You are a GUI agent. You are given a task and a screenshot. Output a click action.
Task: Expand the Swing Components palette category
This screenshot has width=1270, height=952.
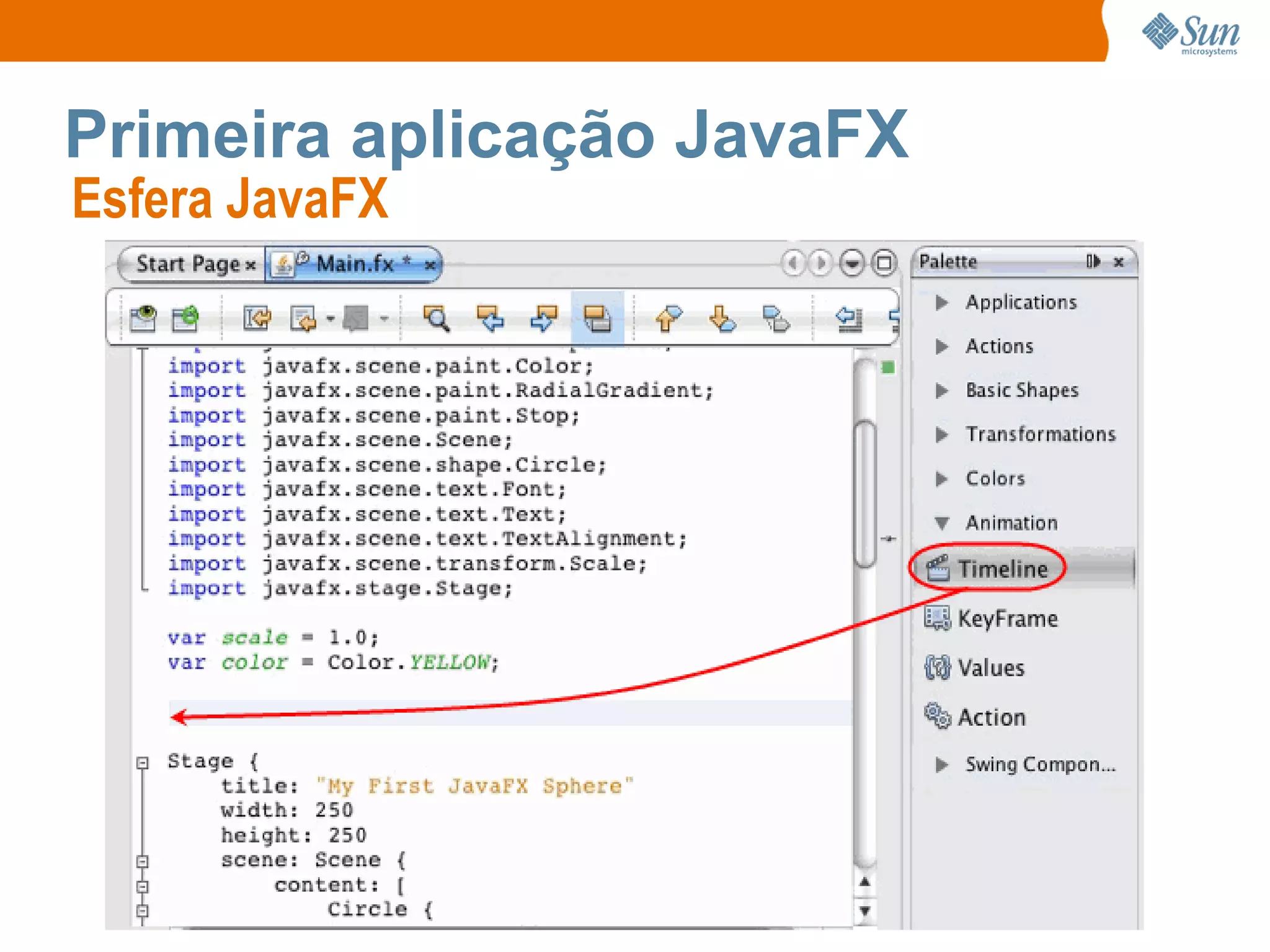942,764
